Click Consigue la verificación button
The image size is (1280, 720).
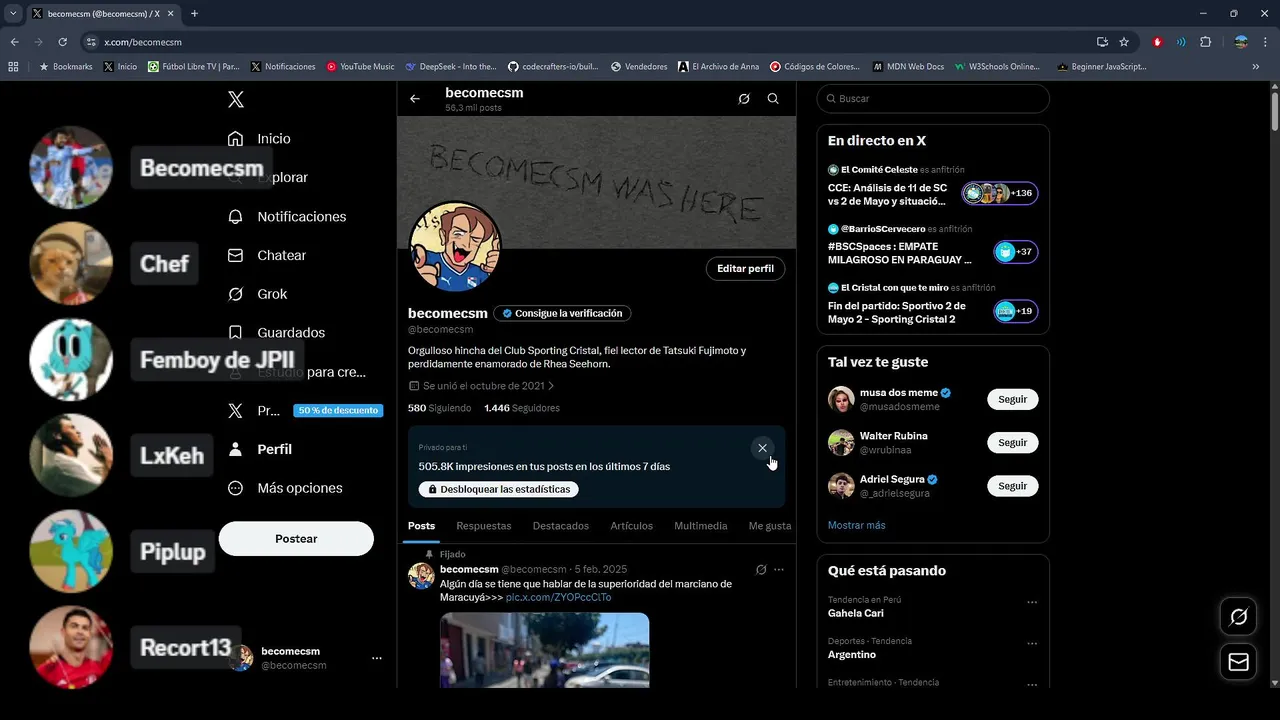click(562, 313)
